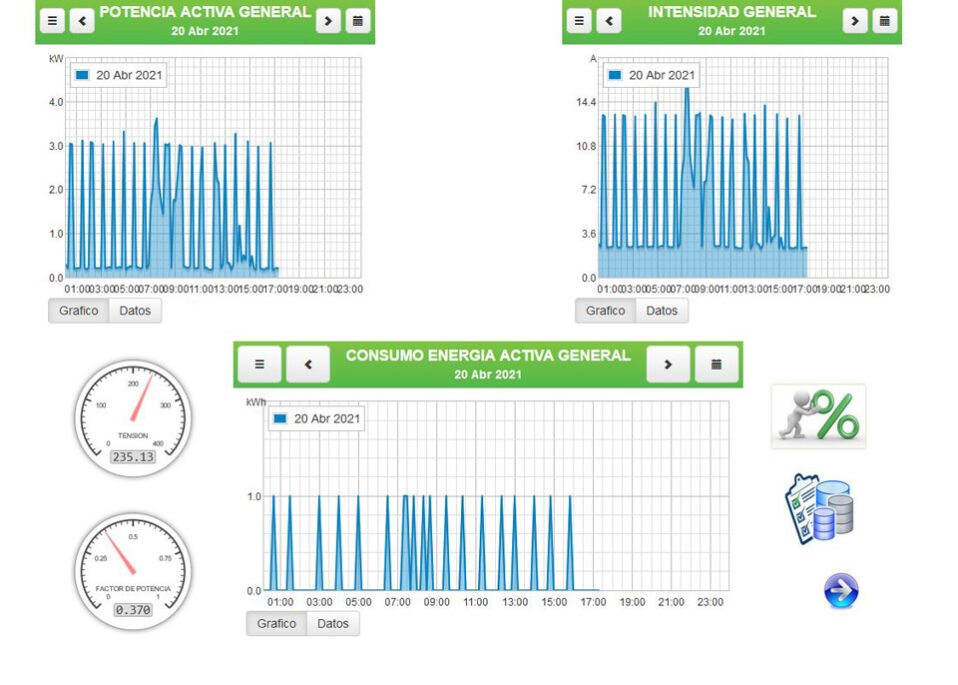Go to previous day in Intensidad General
Image resolution: width=958 pixels, height=685 pixels.
pos(609,21)
